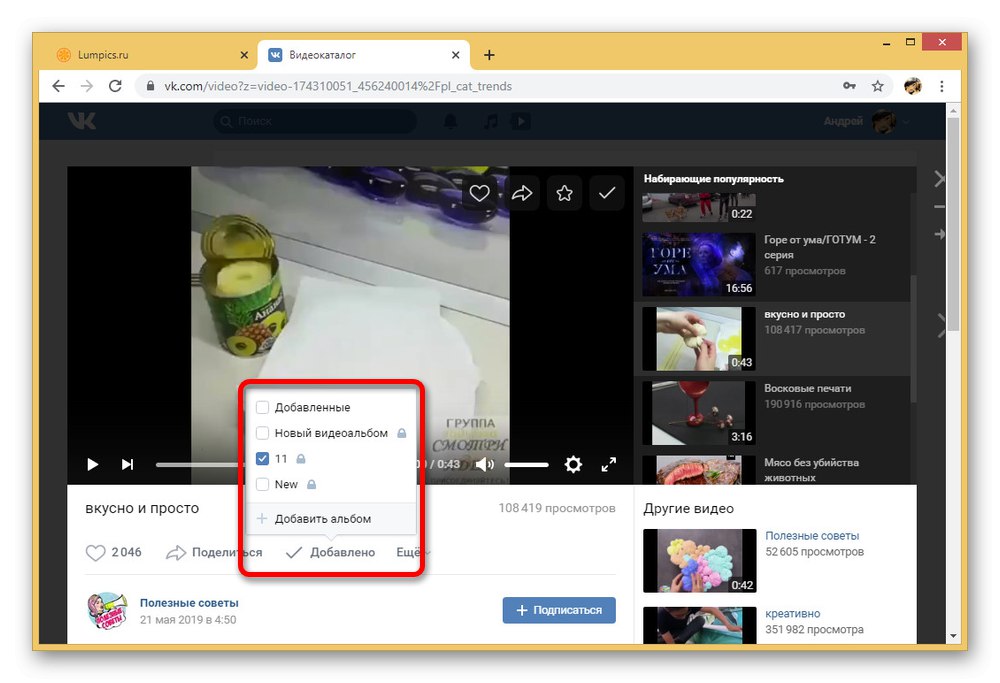This screenshot has height=683, width=1000.
Task: Open the Восковые печати video thumbnail
Action: pos(698,413)
